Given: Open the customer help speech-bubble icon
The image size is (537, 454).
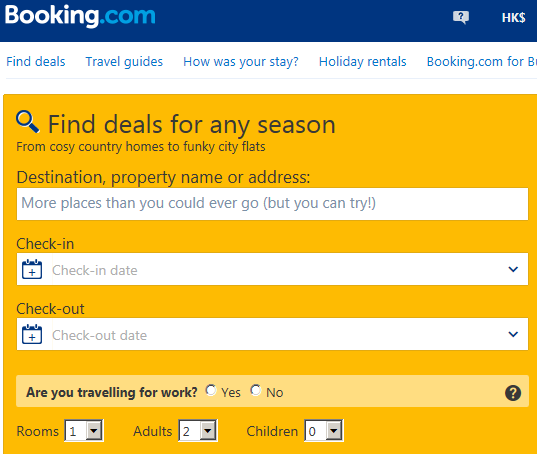Looking at the screenshot, I should (461, 17).
